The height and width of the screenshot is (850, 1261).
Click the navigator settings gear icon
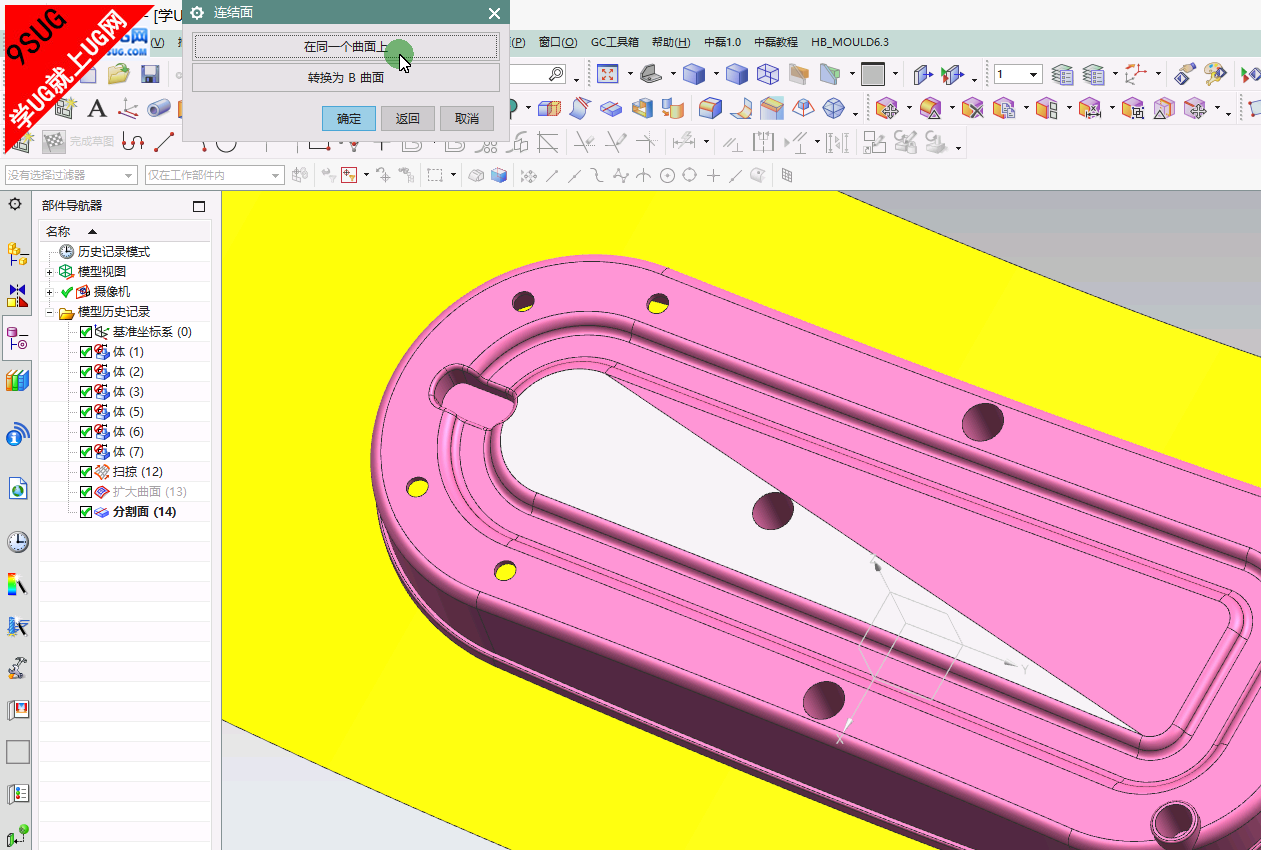pyautogui.click(x=15, y=204)
